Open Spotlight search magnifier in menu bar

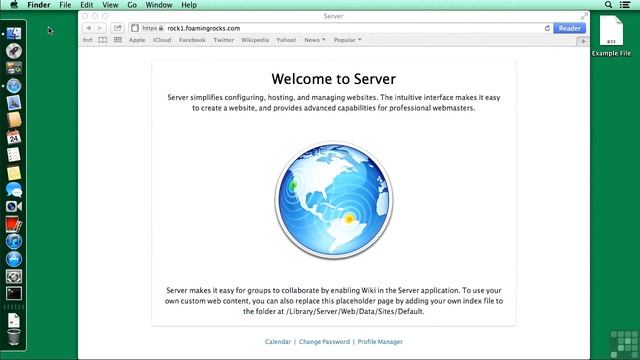(x=608, y=5)
